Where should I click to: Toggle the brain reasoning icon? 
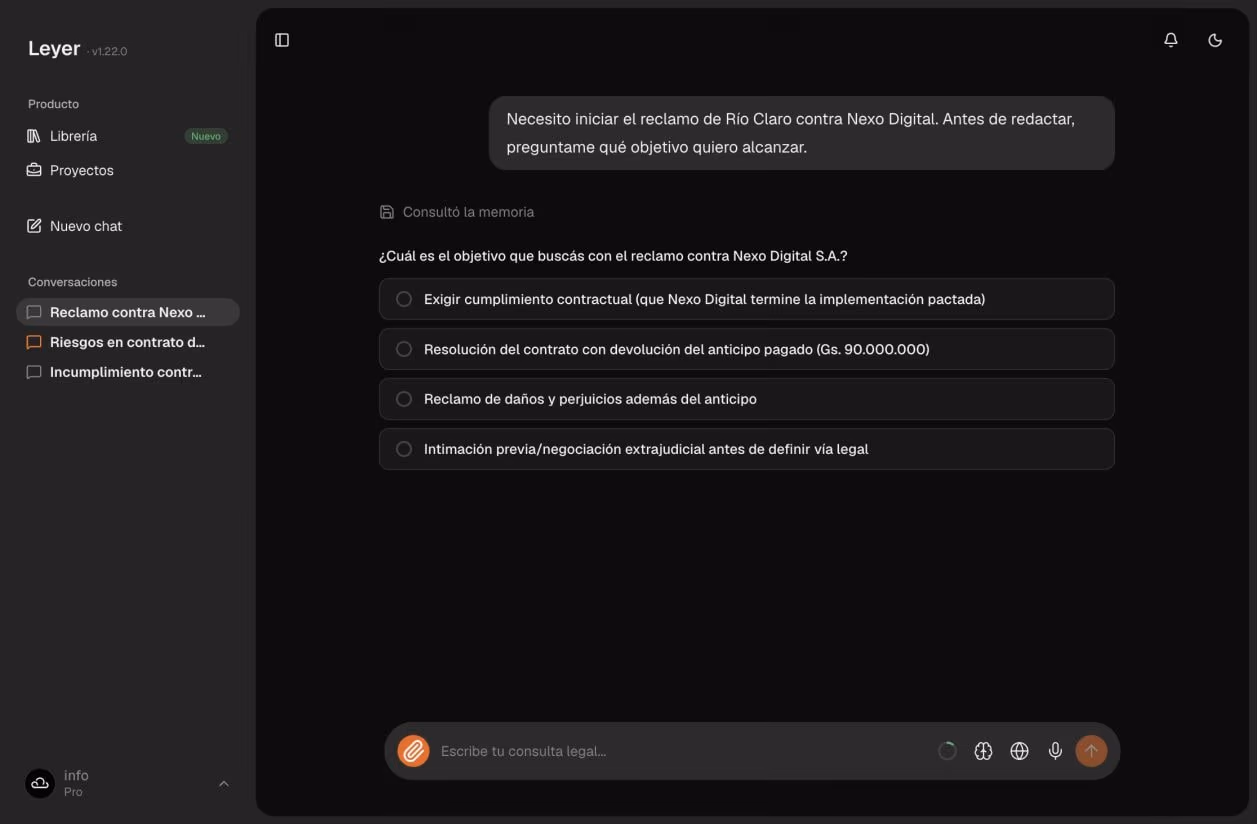point(983,751)
